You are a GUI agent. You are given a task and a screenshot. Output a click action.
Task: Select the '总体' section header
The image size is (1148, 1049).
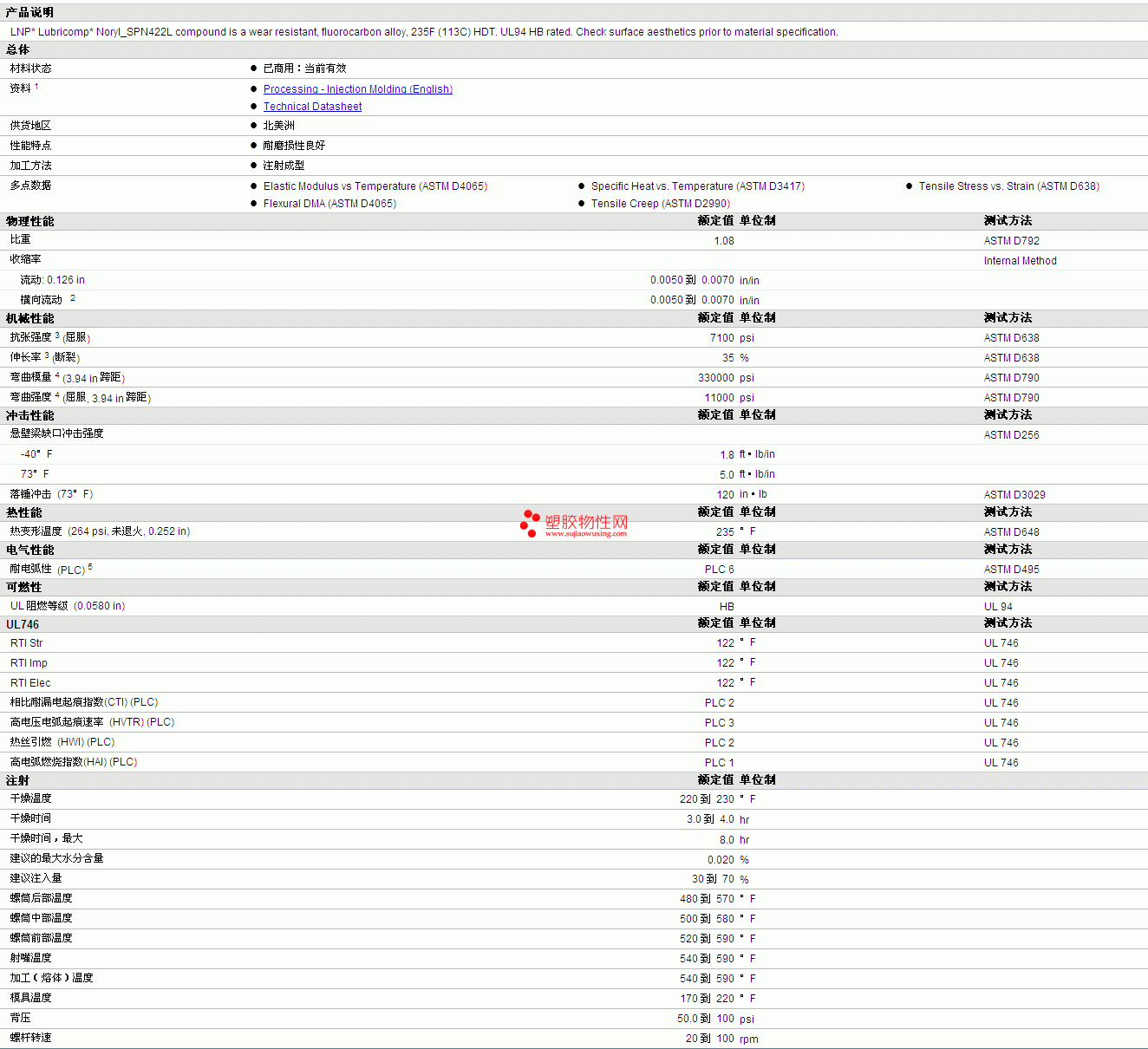point(18,50)
